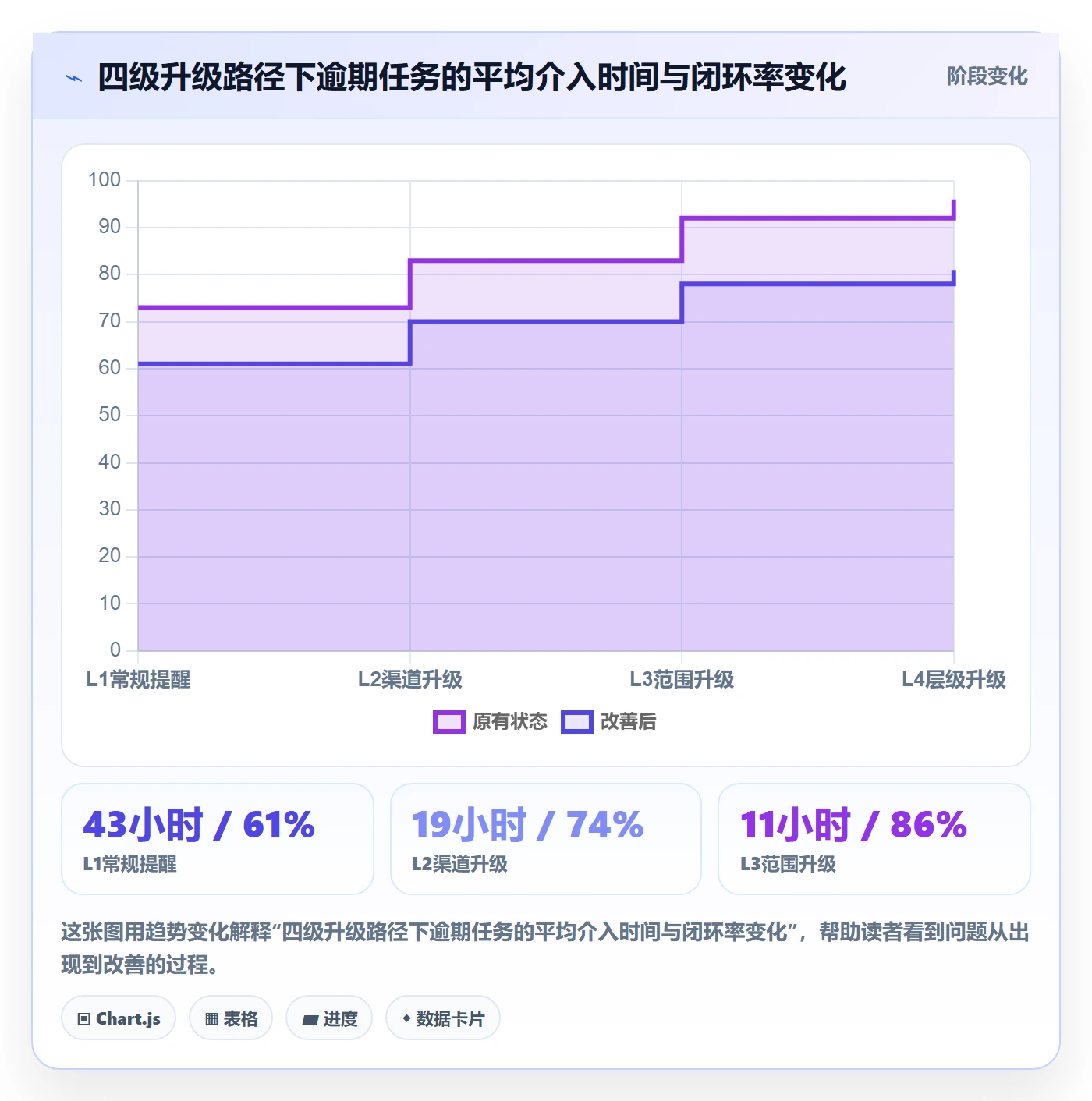
Task: Toggle the 原有状态 legend series
Action: point(491,722)
